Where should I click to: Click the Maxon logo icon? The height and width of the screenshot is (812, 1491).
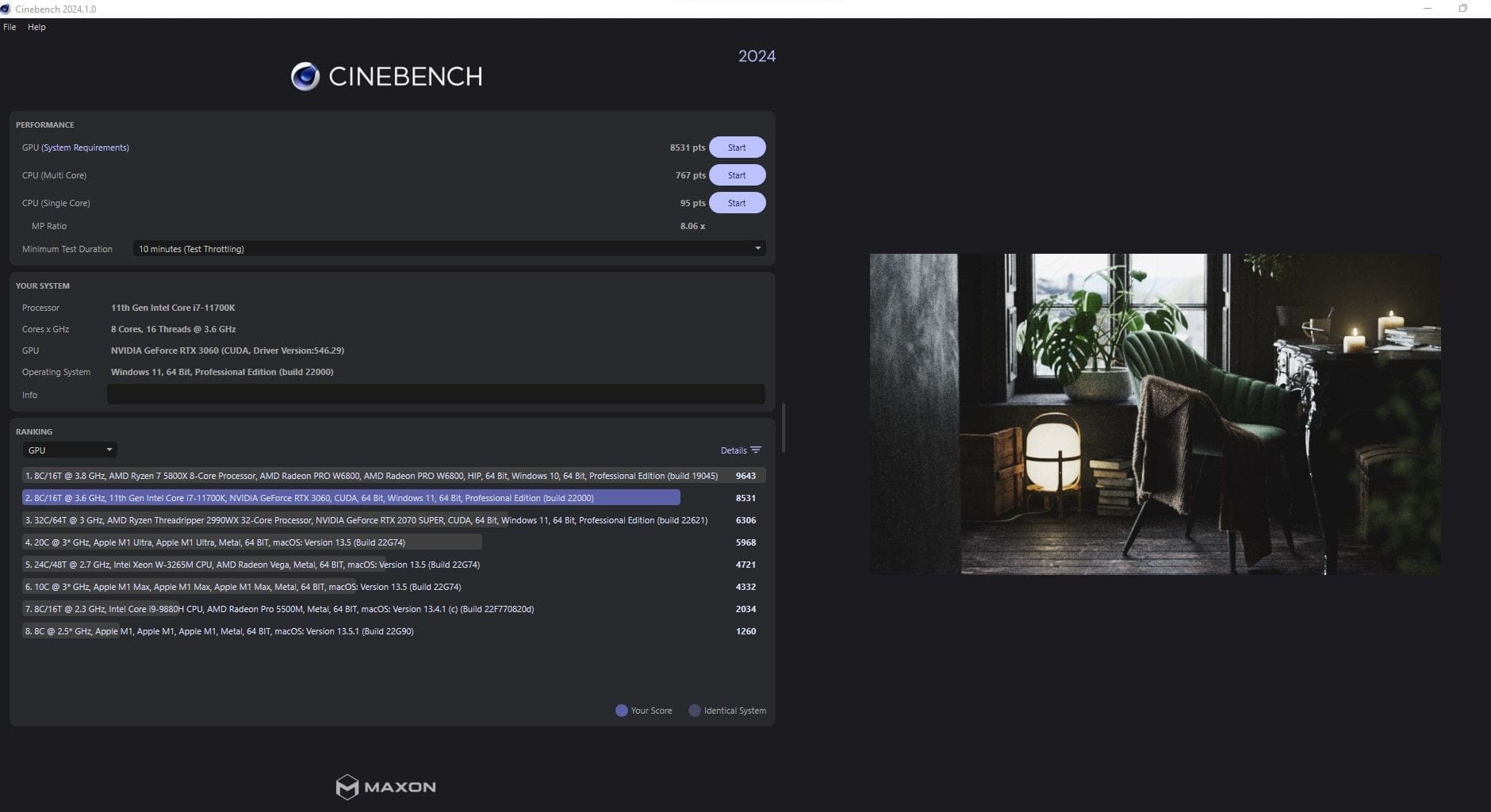(x=347, y=787)
